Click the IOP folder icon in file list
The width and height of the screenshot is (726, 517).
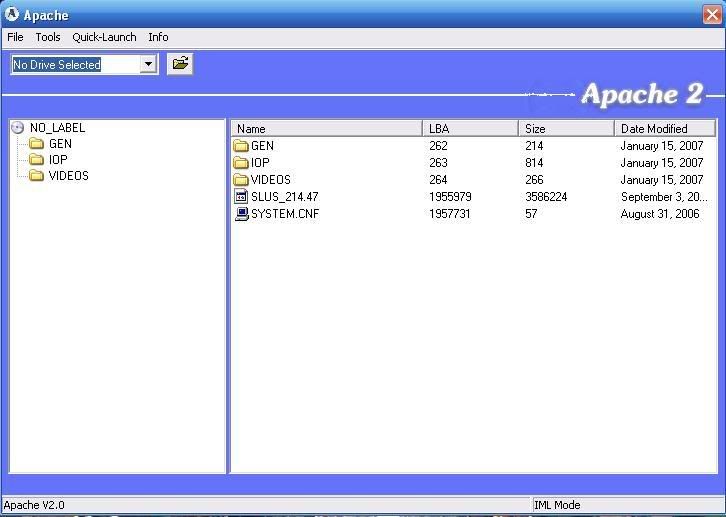coord(241,162)
